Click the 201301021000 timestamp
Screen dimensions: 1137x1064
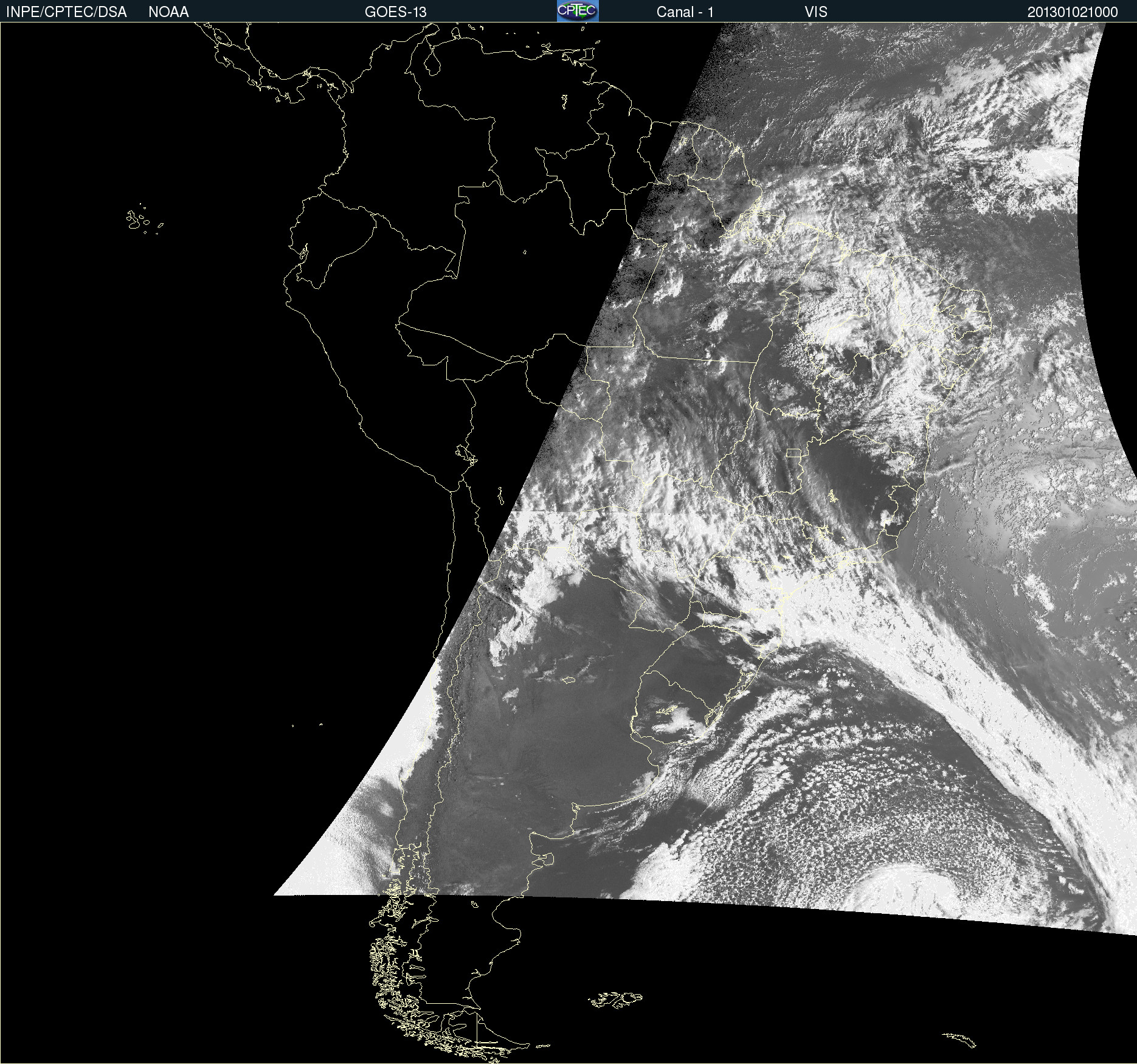1073,12
